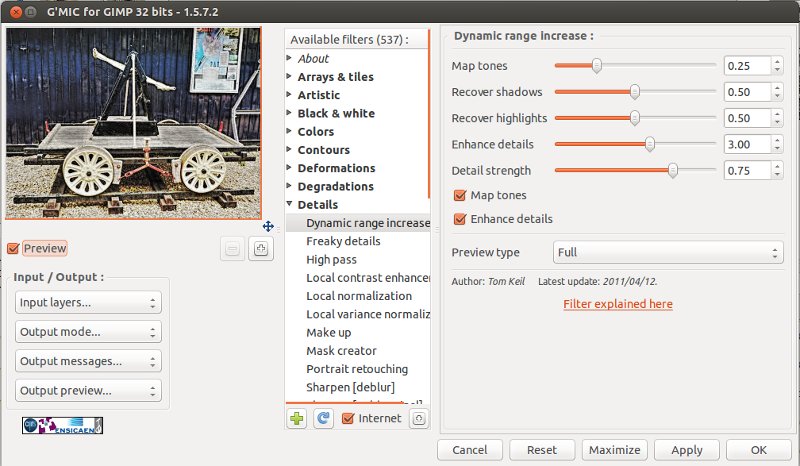Viewport: 800px width, 466px height.
Task: Toggle the Preview checkbox
Action: coord(13,249)
